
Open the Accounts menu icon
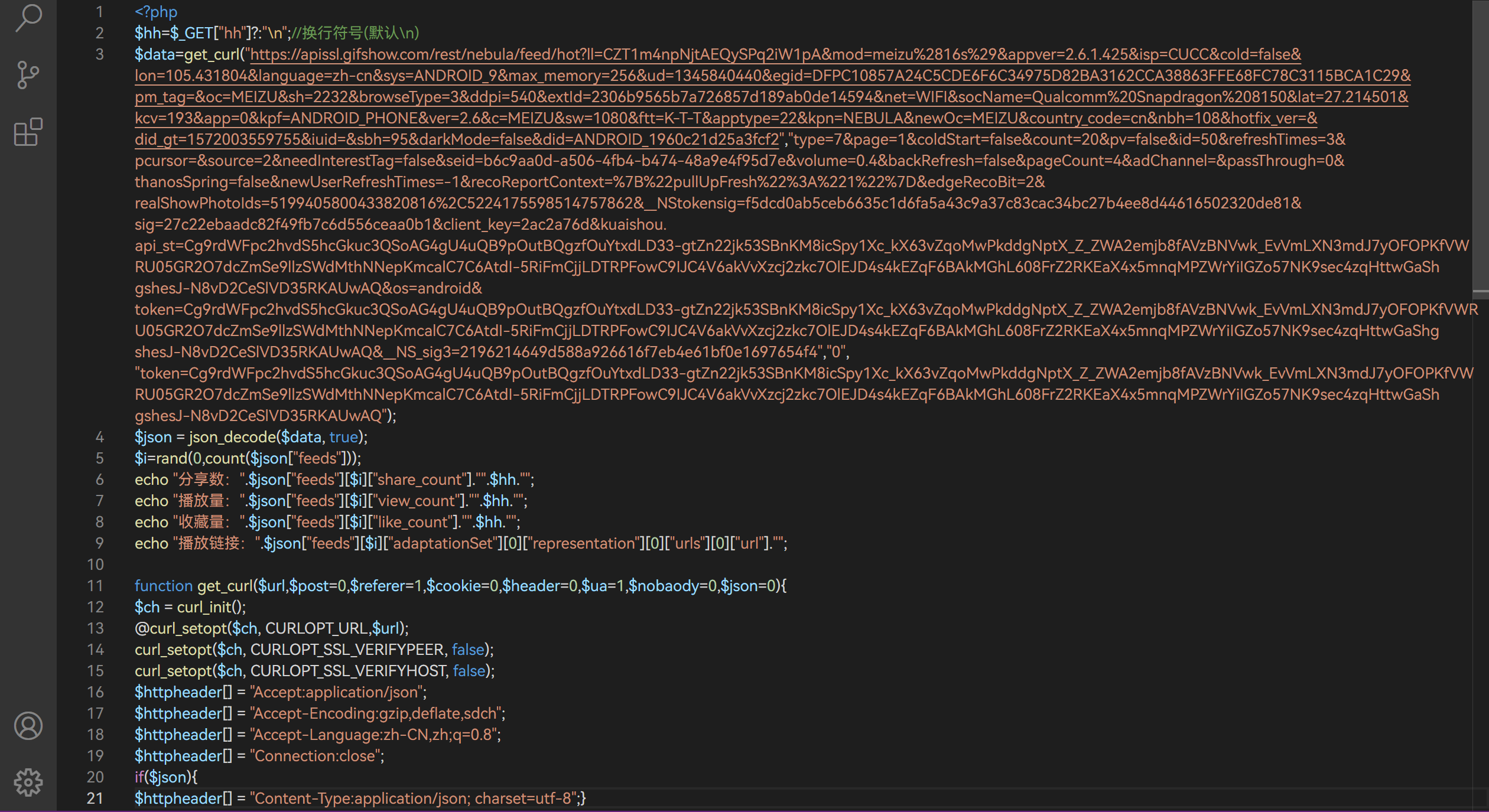[x=28, y=726]
